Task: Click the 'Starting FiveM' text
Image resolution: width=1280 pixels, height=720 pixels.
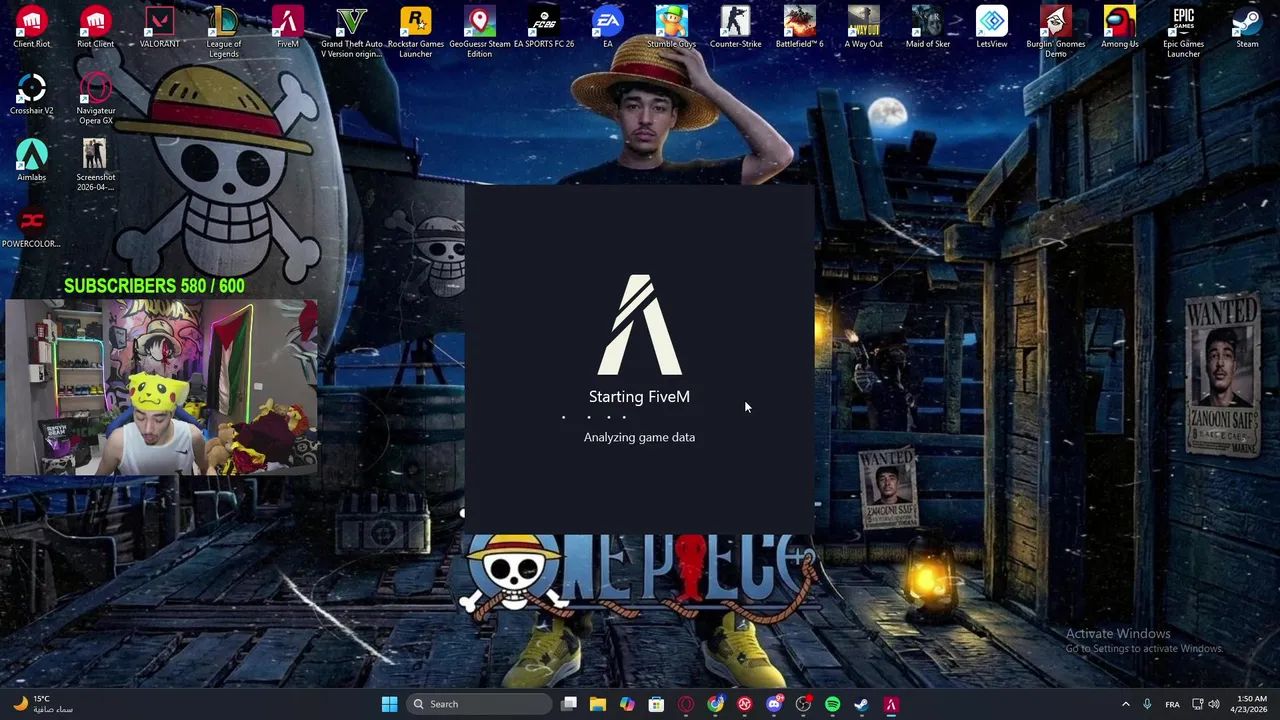Action: coord(639,397)
